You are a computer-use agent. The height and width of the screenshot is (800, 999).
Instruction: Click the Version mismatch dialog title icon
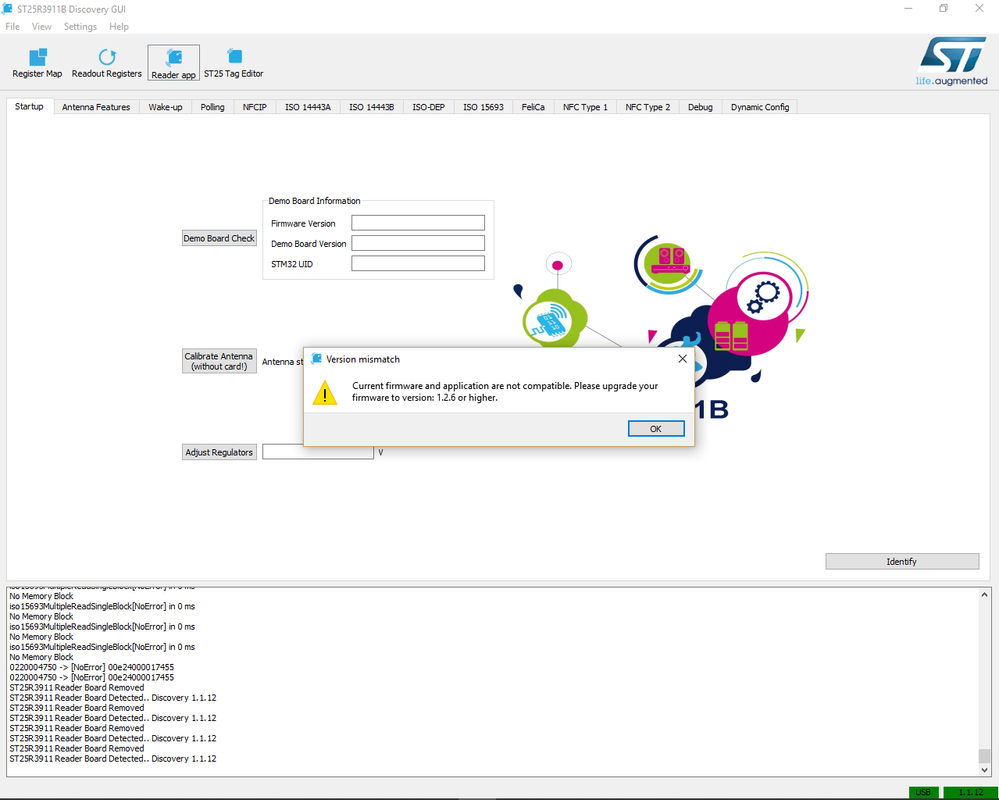(x=316, y=359)
